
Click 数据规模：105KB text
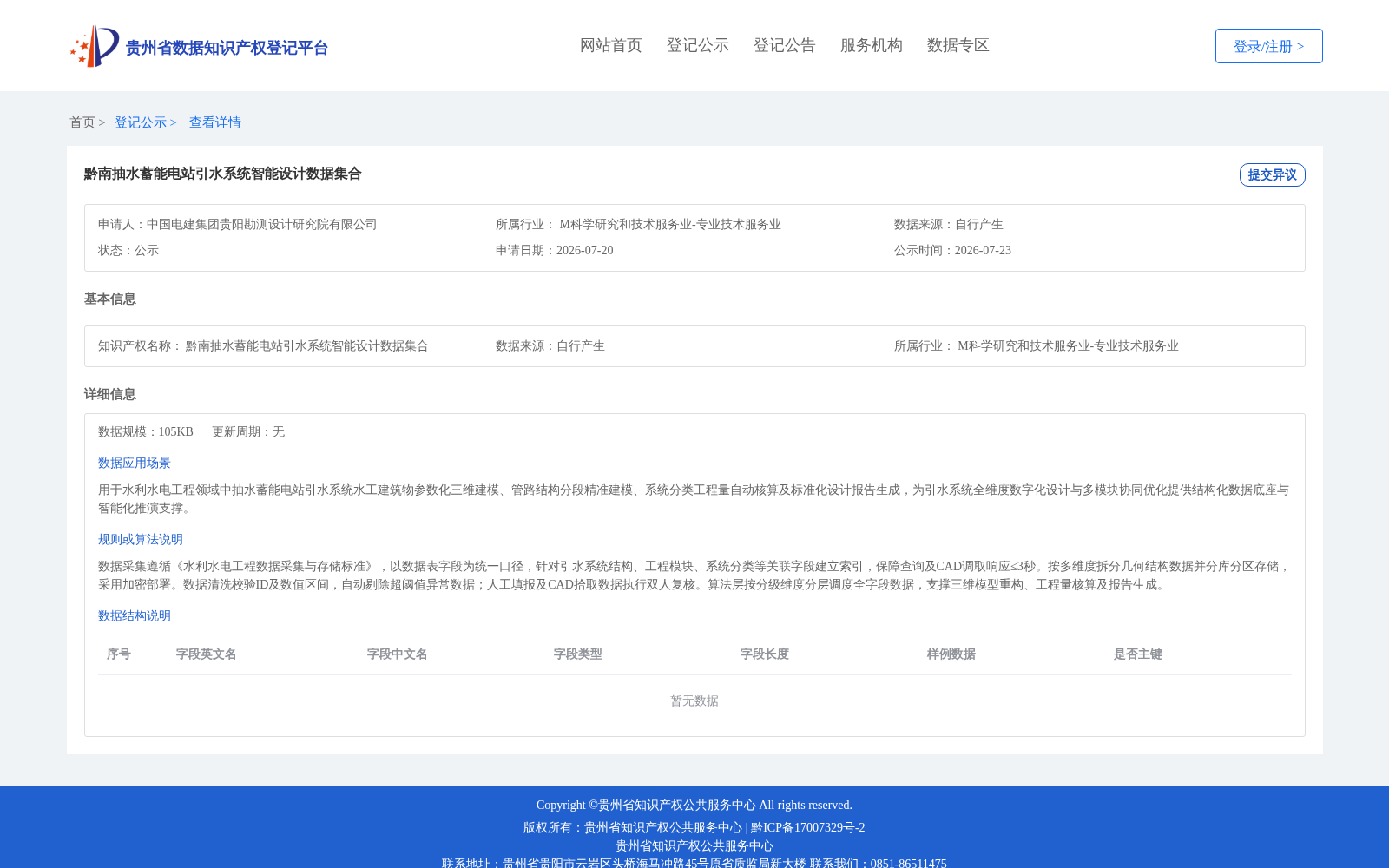coord(146,431)
